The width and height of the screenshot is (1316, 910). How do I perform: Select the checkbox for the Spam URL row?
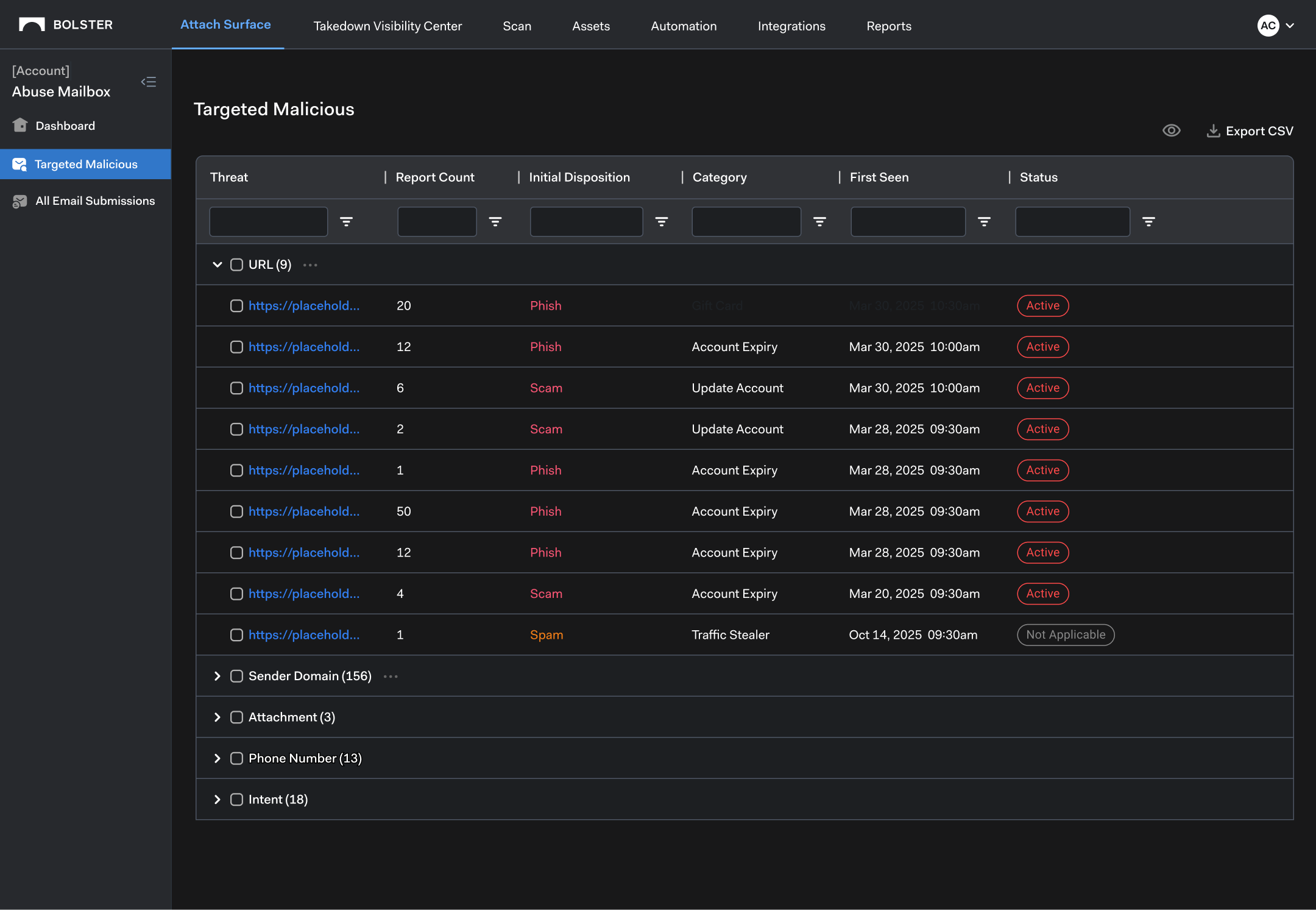236,635
